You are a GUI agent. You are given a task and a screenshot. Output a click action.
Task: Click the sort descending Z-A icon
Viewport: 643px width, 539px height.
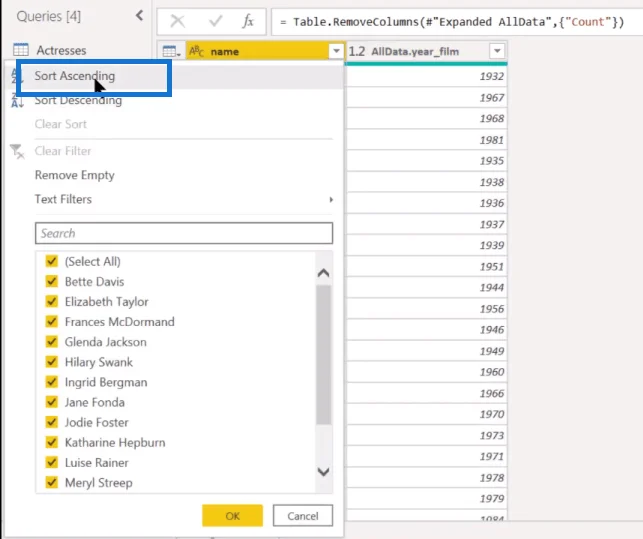pos(17,100)
